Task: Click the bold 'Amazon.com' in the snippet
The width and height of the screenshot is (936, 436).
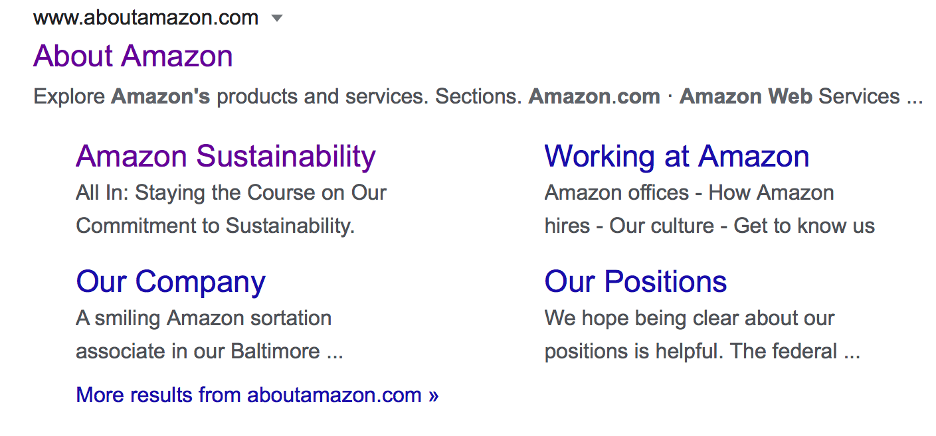Action: click(x=594, y=97)
